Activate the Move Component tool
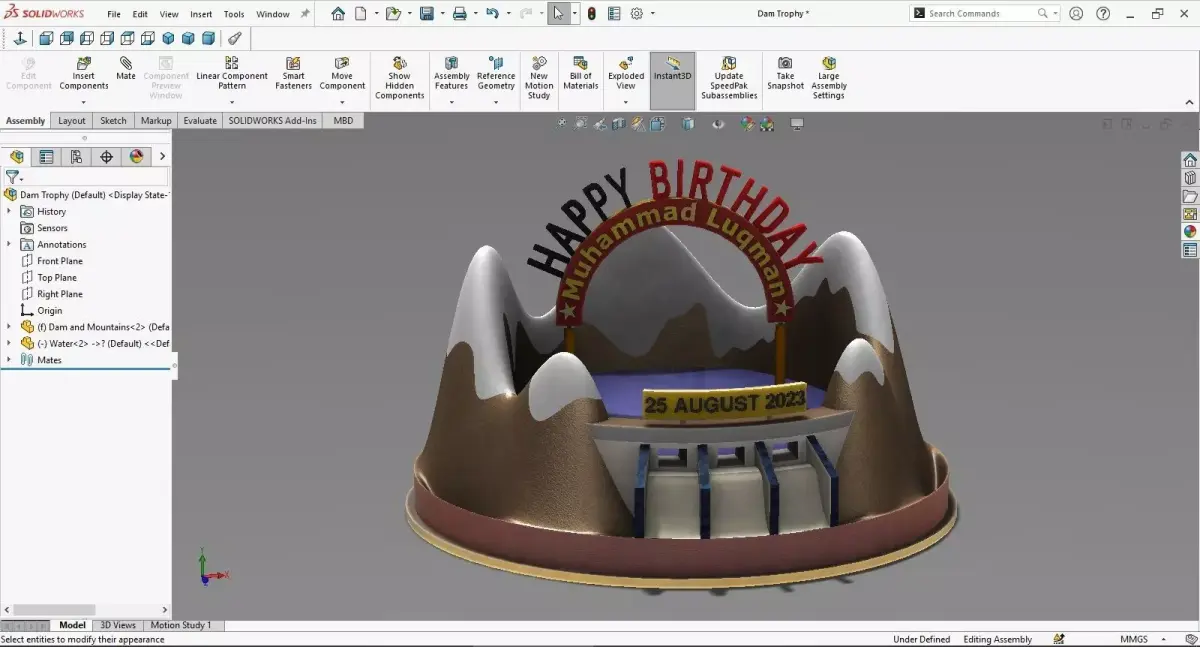The height and width of the screenshot is (647, 1200). [342, 74]
